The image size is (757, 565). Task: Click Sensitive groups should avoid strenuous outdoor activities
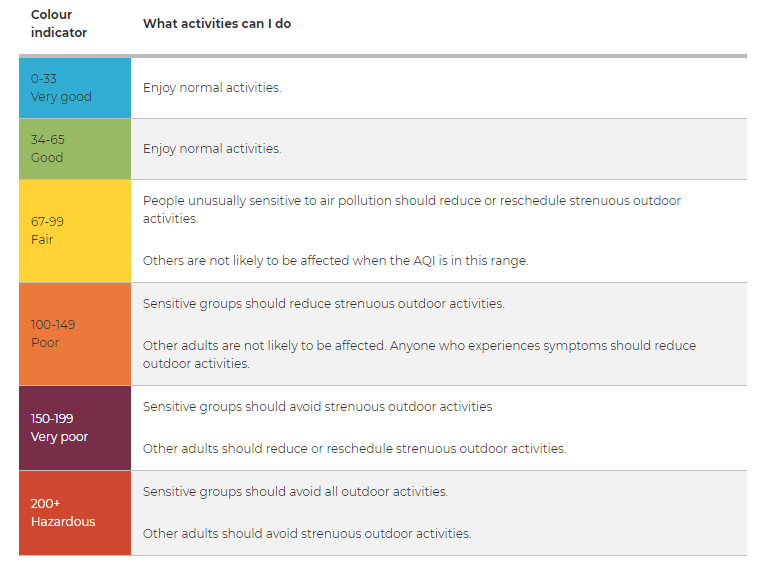[318, 407]
